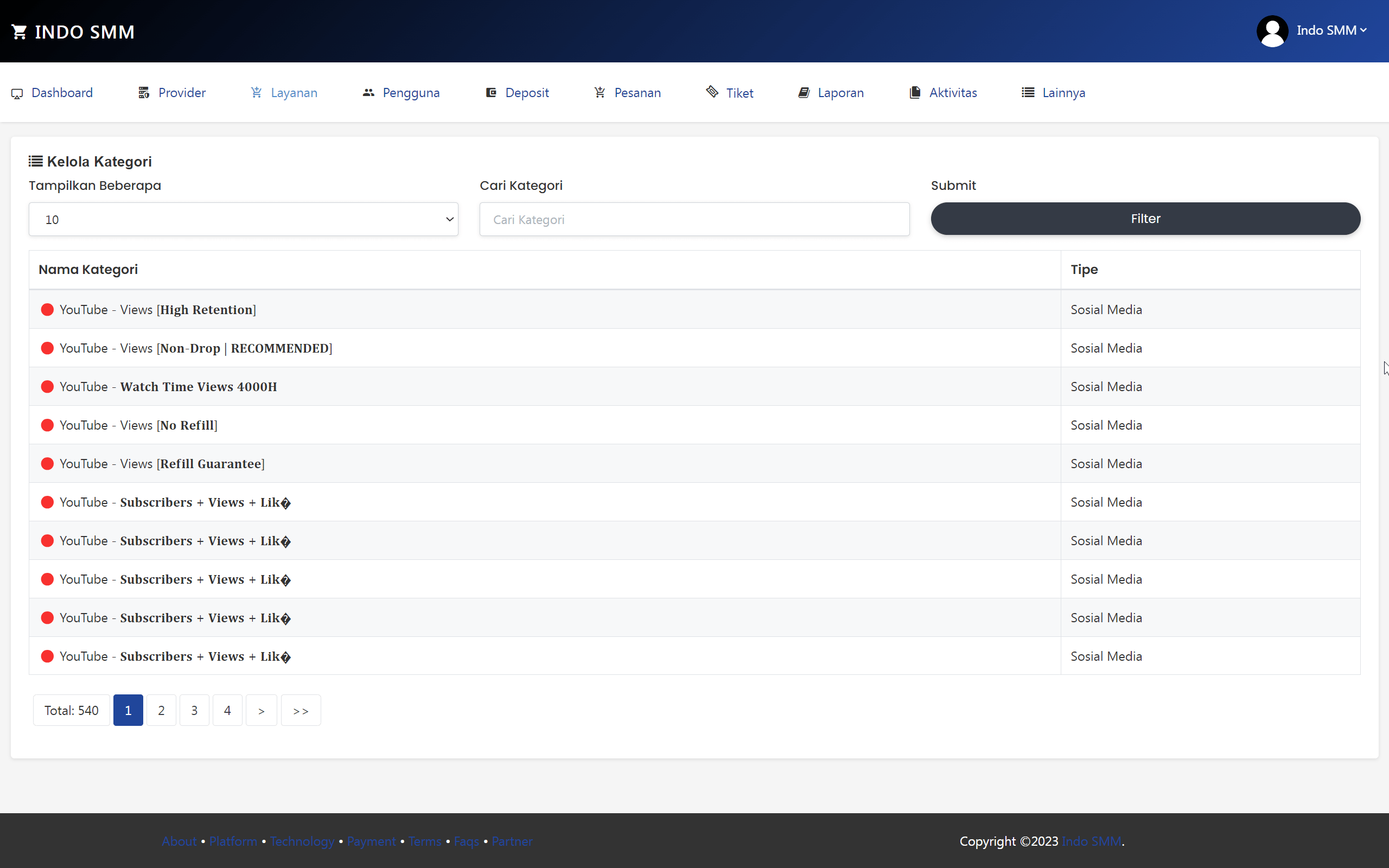Image resolution: width=1389 pixels, height=868 pixels.
Task: Open the Tampilkan Beberapa results-per-page dropdown
Action: (x=244, y=219)
